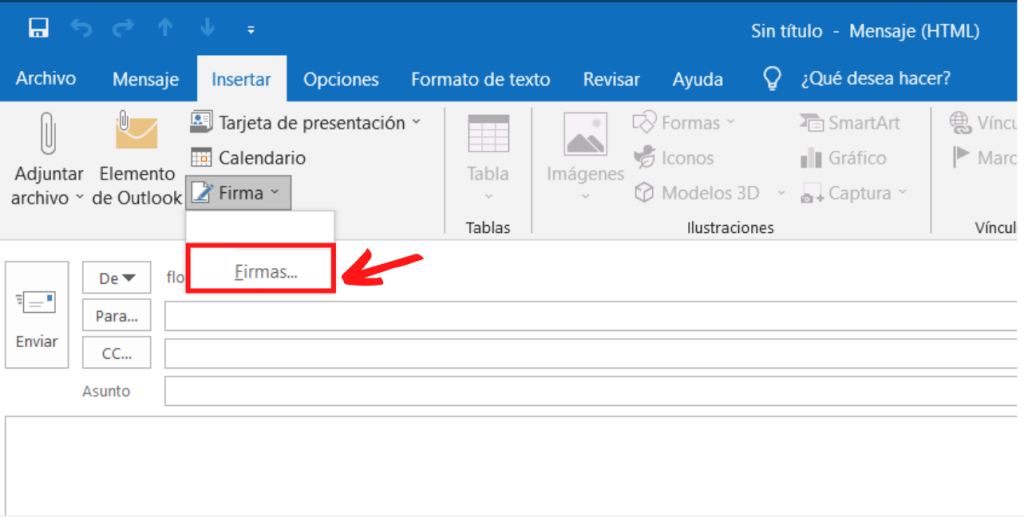The height and width of the screenshot is (517, 1024).
Task: Switch to the Mensaje tab
Action: (146, 79)
